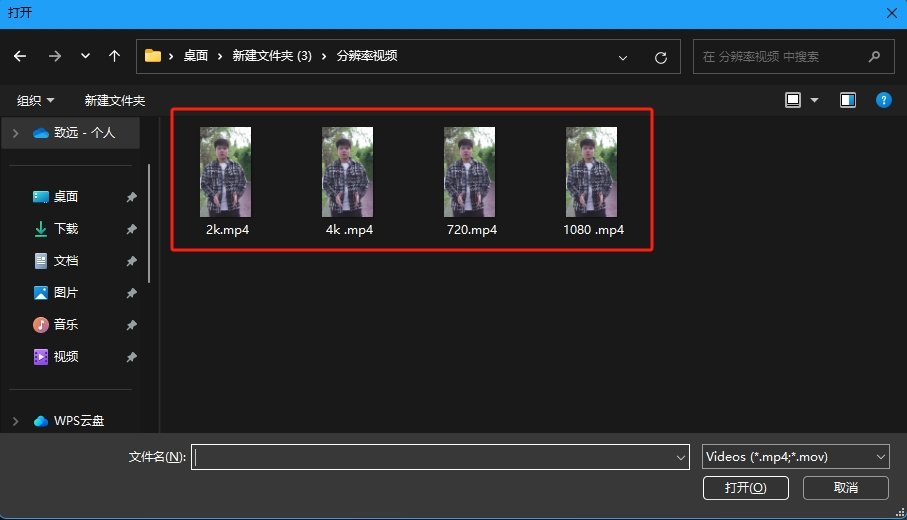Click the 文件名 input field

[435, 457]
